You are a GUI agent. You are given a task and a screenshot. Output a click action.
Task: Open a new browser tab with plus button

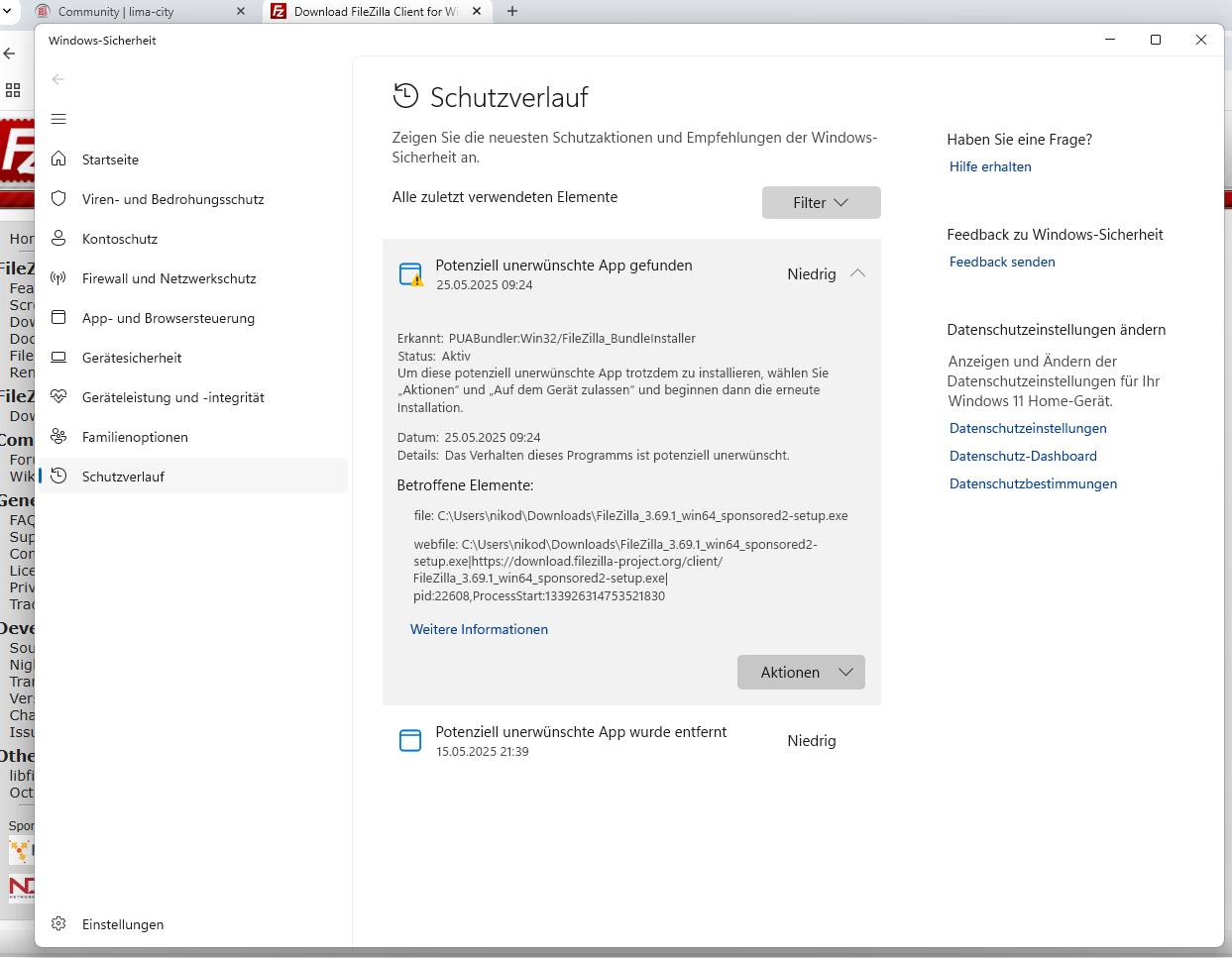tap(512, 12)
